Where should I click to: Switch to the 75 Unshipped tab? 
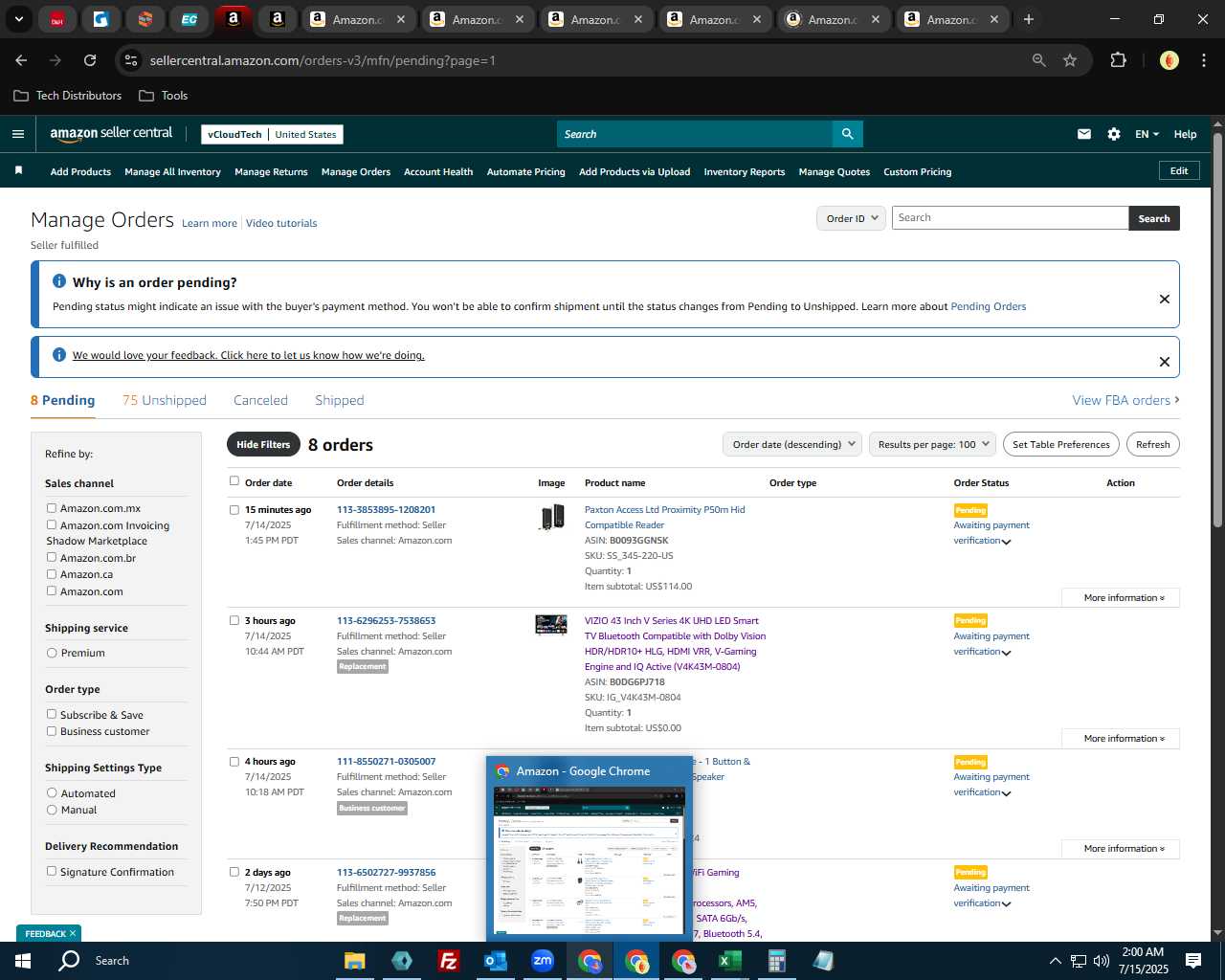click(x=165, y=400)
